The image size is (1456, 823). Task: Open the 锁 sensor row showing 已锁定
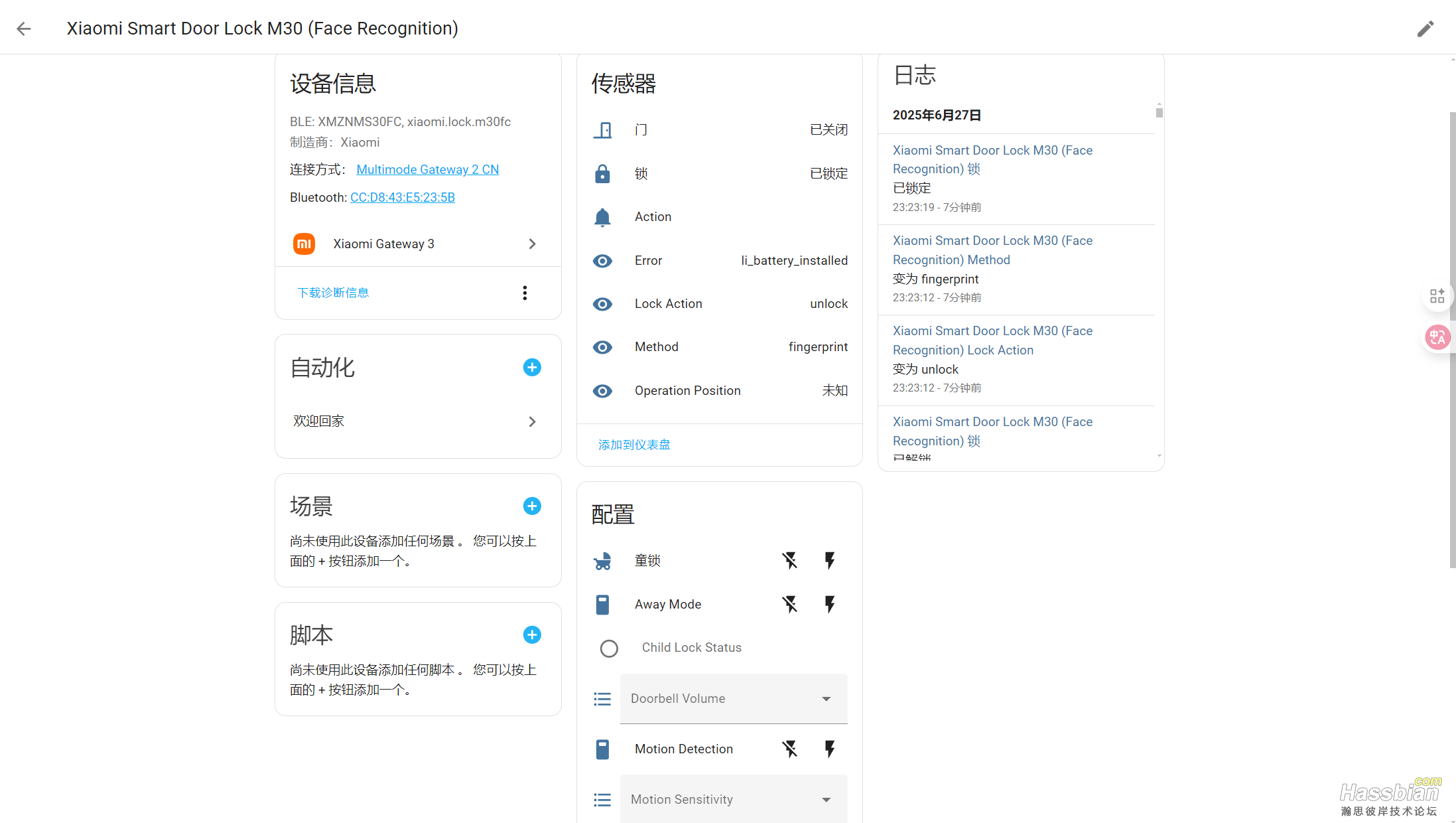click(720, 173)
